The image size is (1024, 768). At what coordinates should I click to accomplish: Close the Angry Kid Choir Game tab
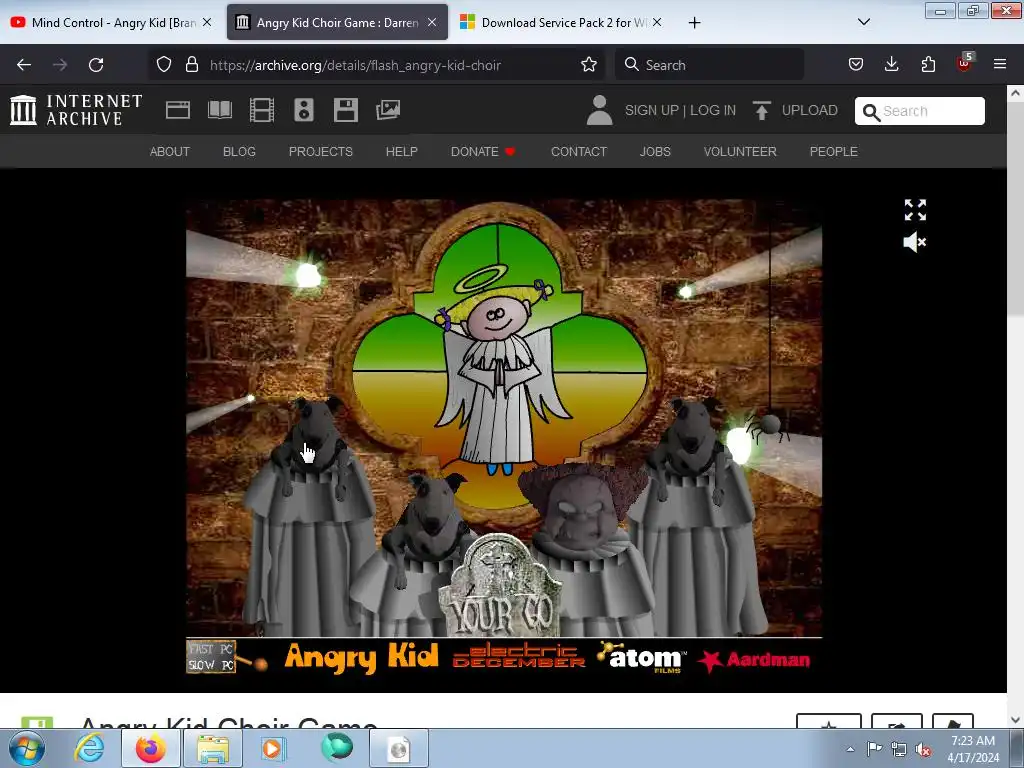432,22
